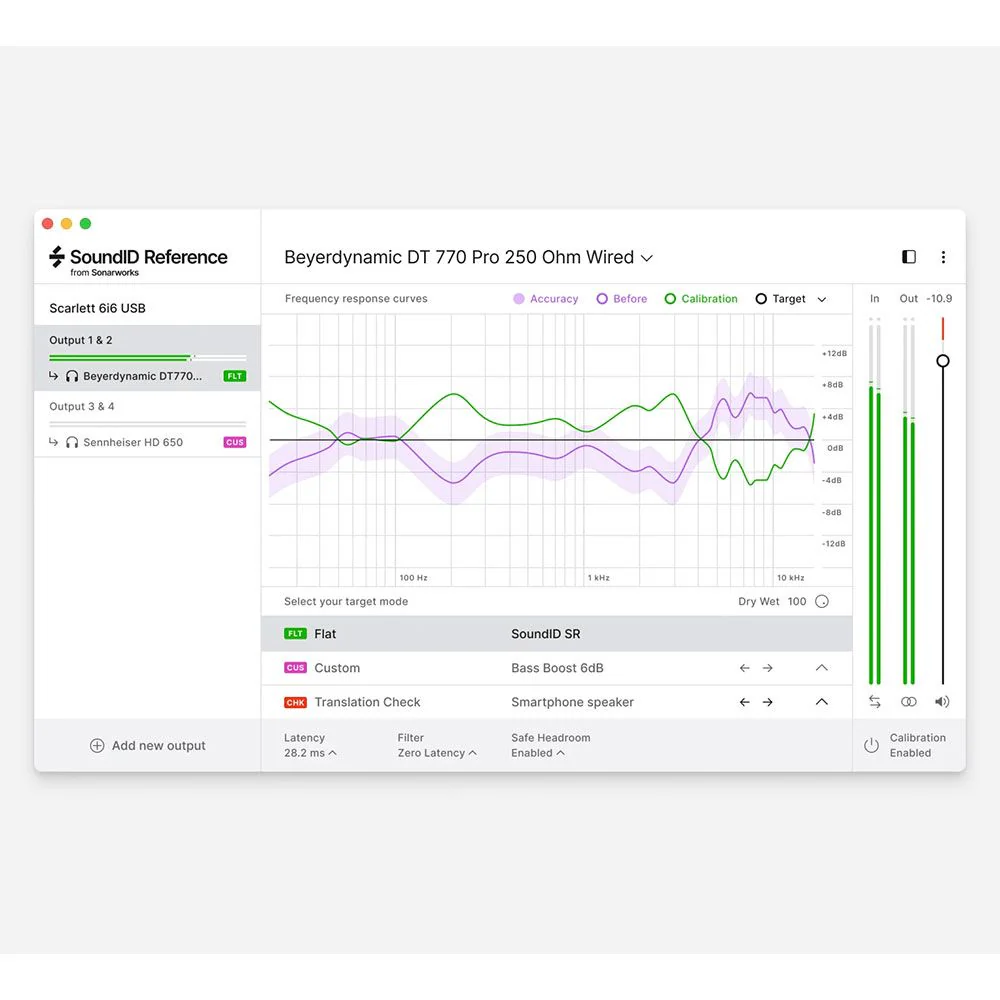This screenshot has width=1000, height=1000.
Task: Select the Translation Check target mode
Action: (557, 702)
